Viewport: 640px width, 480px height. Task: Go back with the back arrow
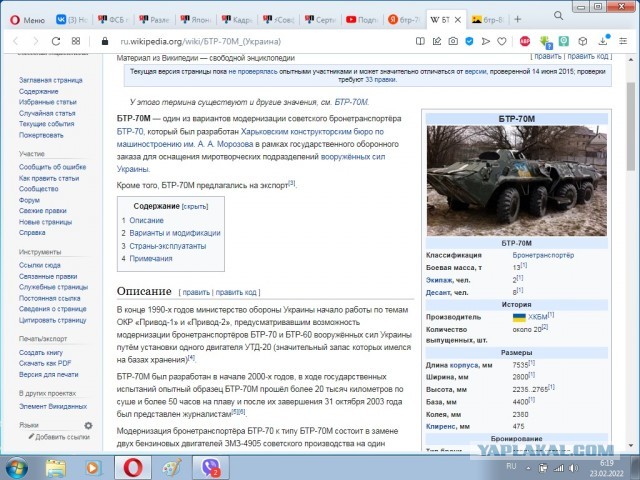[16, 41]
